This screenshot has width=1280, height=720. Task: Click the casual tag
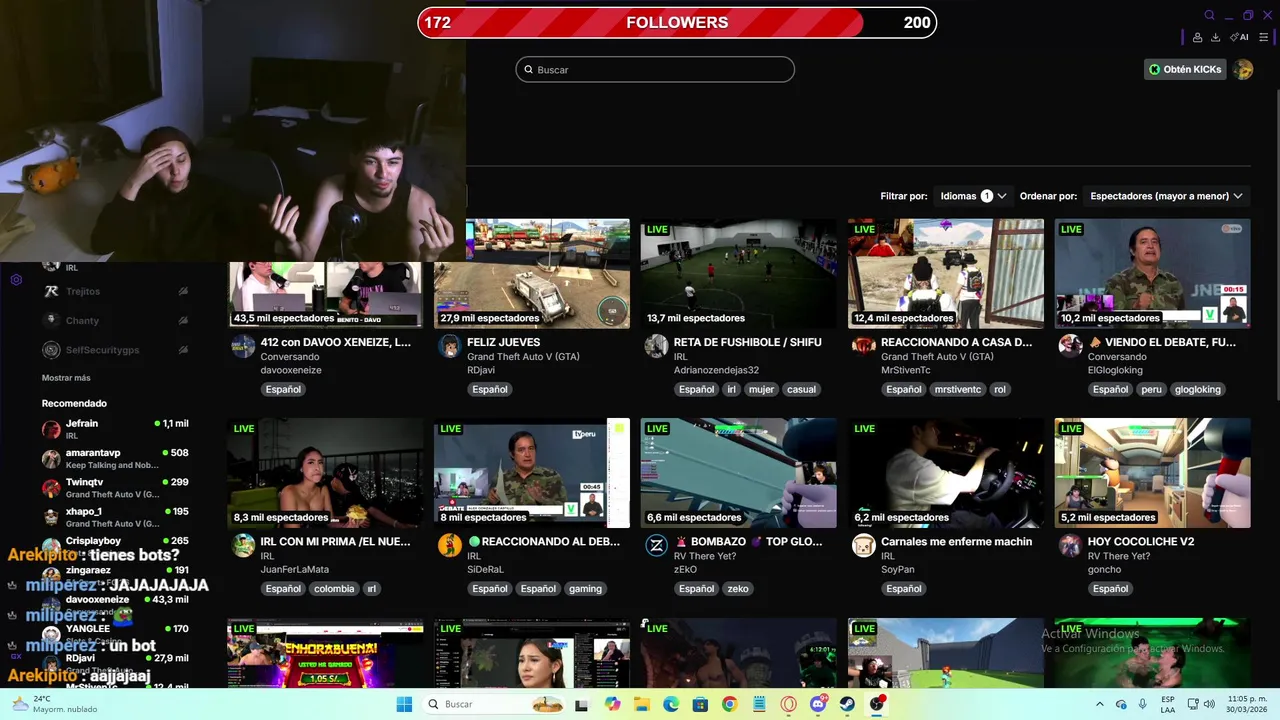(801, 389)
